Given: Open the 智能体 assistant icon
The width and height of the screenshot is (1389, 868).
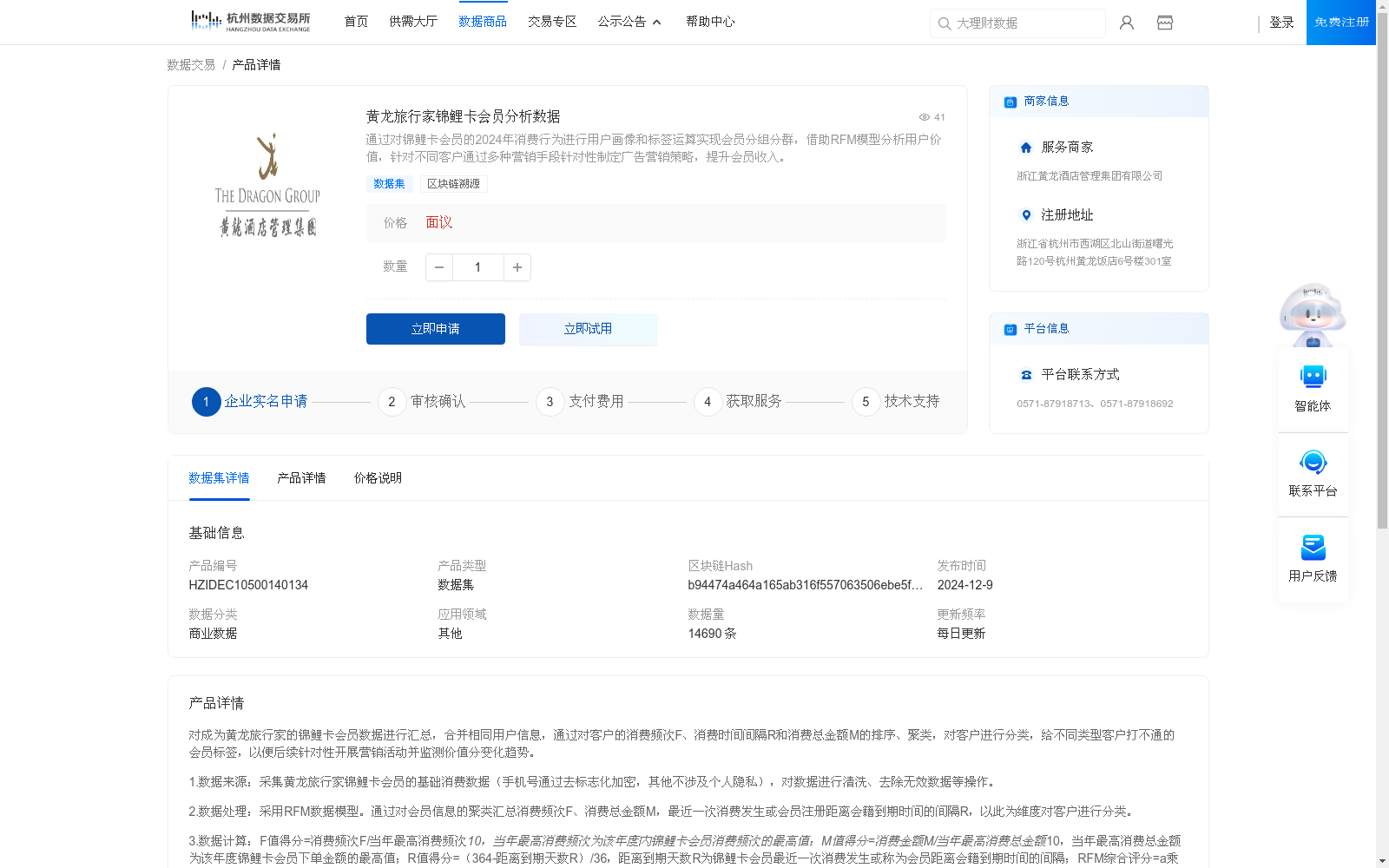Looking at the screenshot, I should click(1313, 377).
